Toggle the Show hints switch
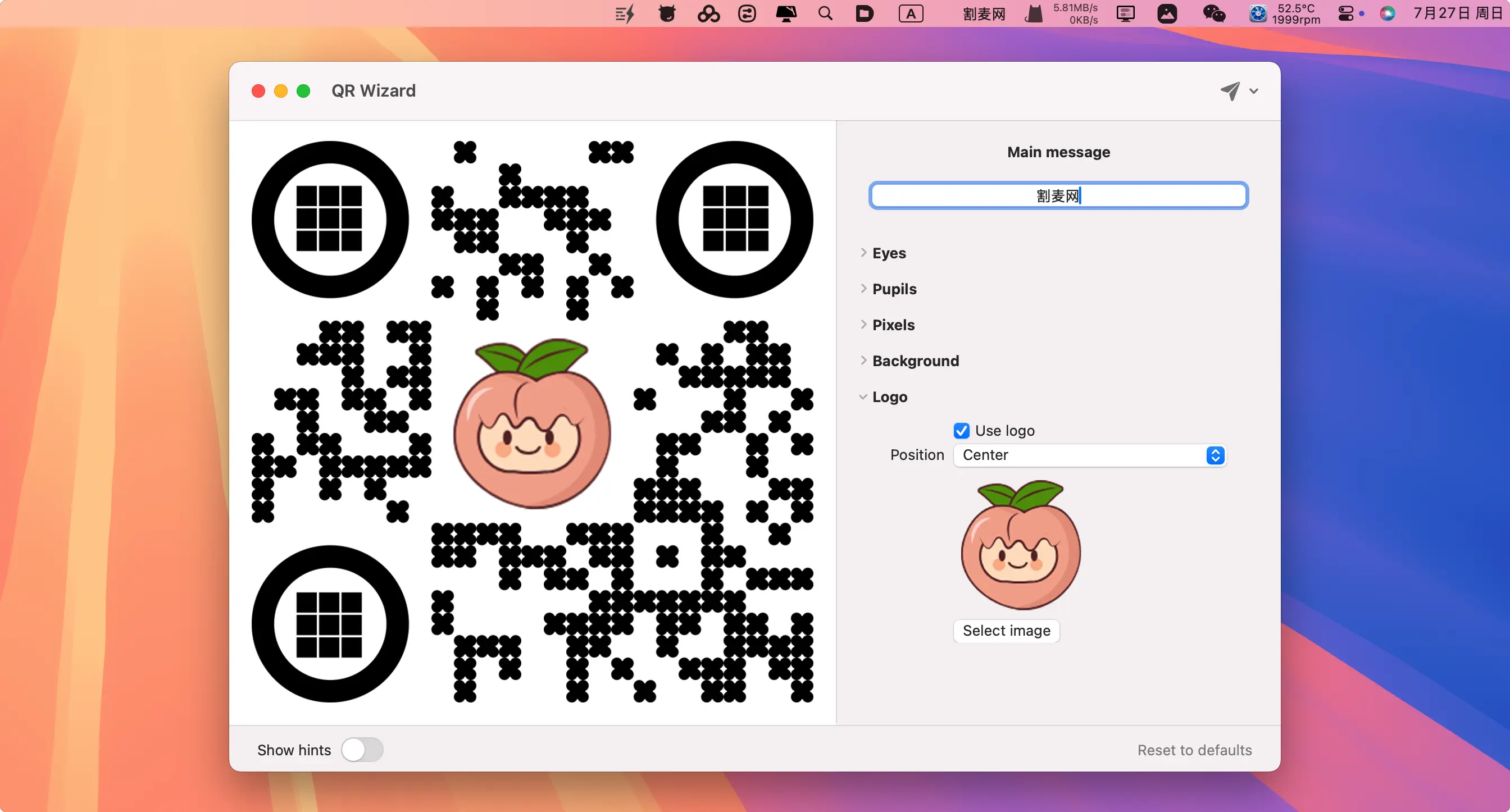Viewport: 1510px width, 812px height. click(x=362, y=750)
